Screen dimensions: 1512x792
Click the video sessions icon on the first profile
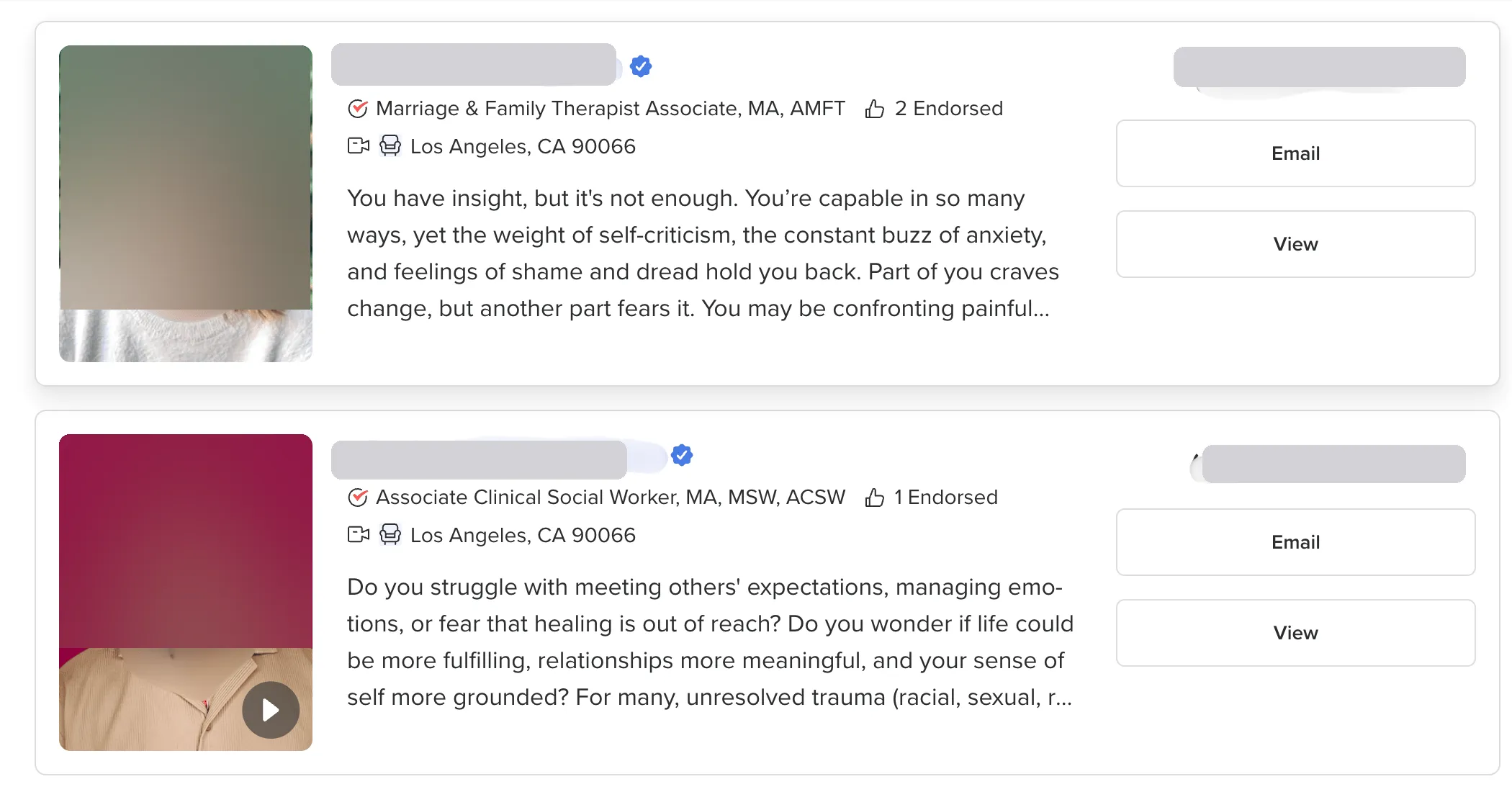[357, 145]
